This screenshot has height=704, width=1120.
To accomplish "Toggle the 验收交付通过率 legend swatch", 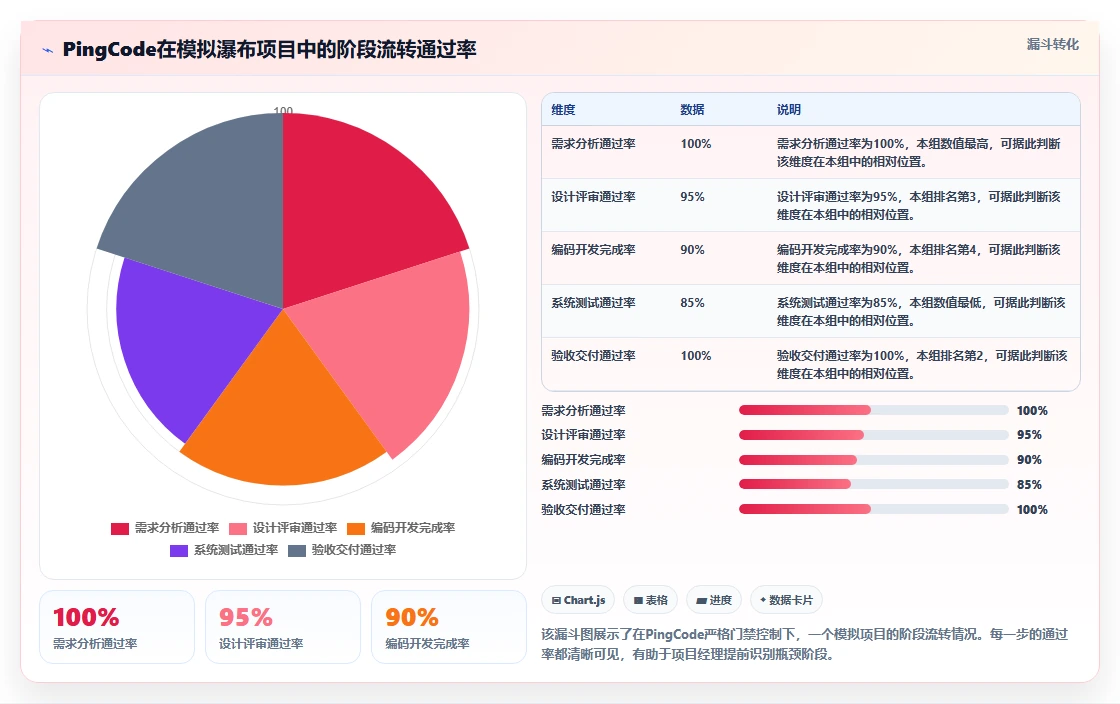I will [x=296, y=550].
